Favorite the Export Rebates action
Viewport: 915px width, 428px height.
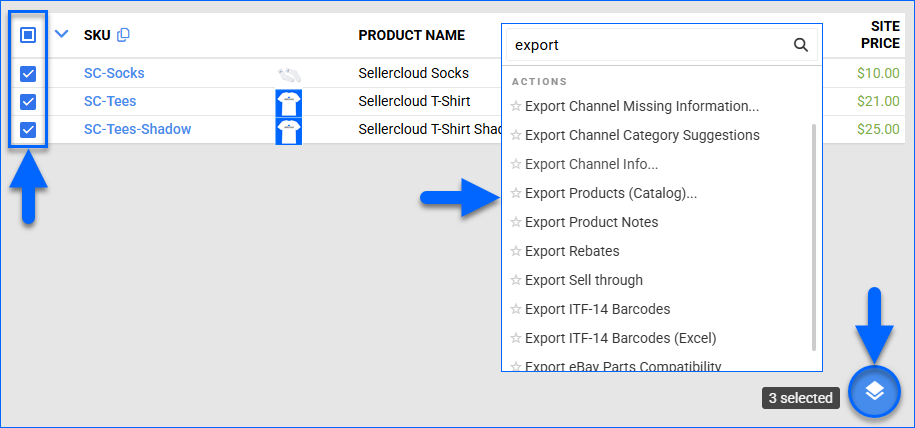[516, 251]
